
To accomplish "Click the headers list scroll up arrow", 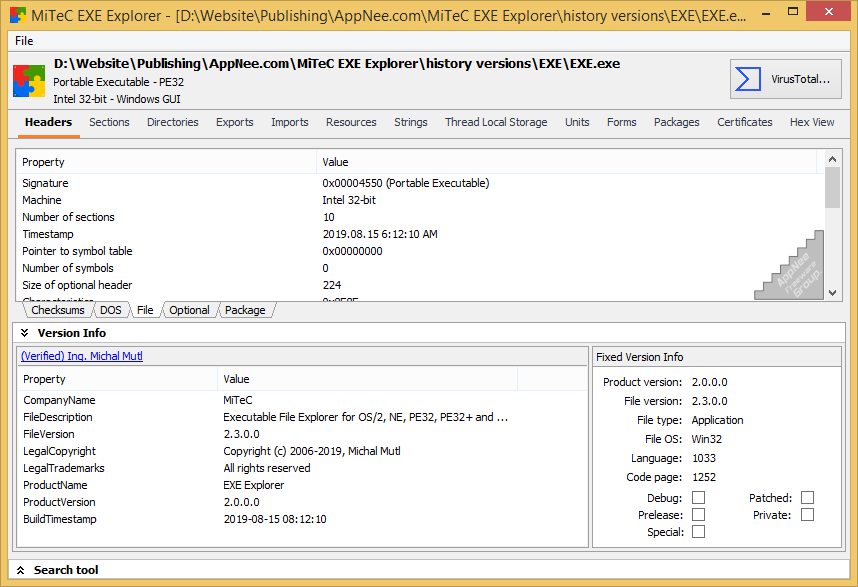I will click(832, 159).
